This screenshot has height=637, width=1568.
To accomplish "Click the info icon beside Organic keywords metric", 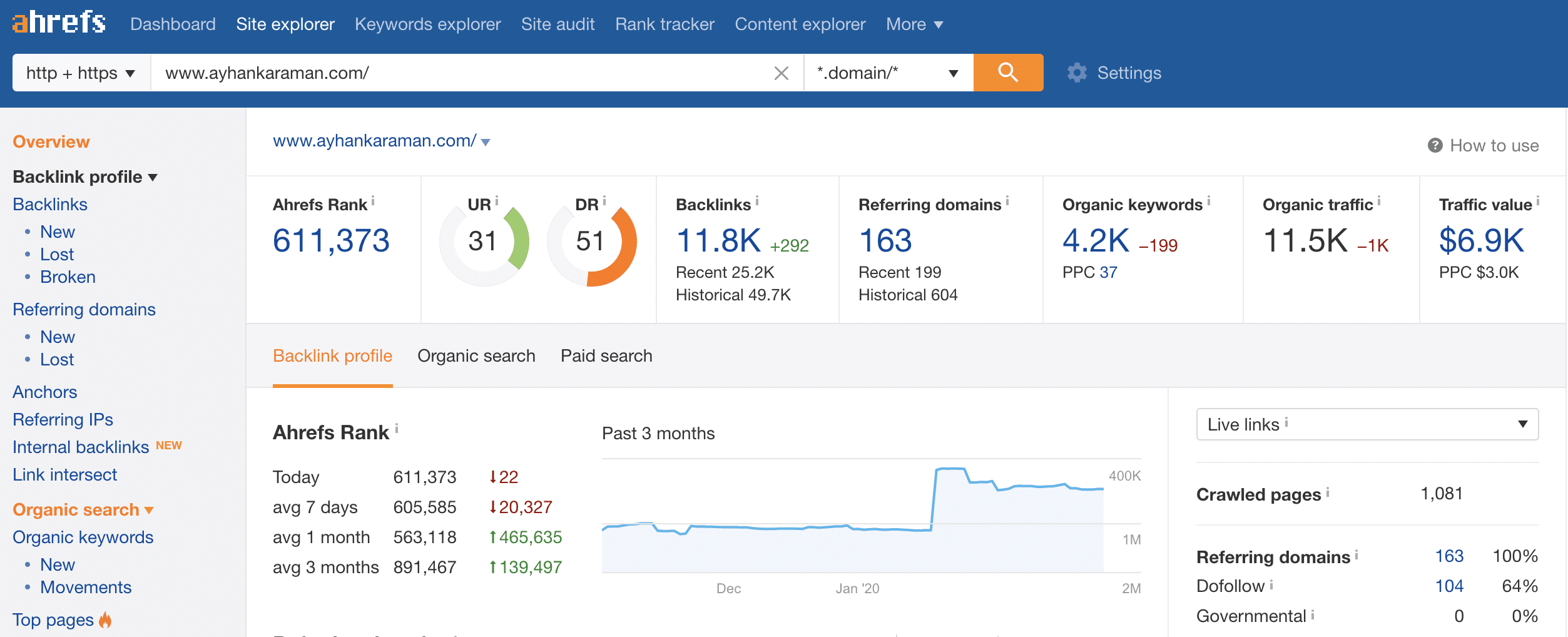I will tap(1209, 201).
